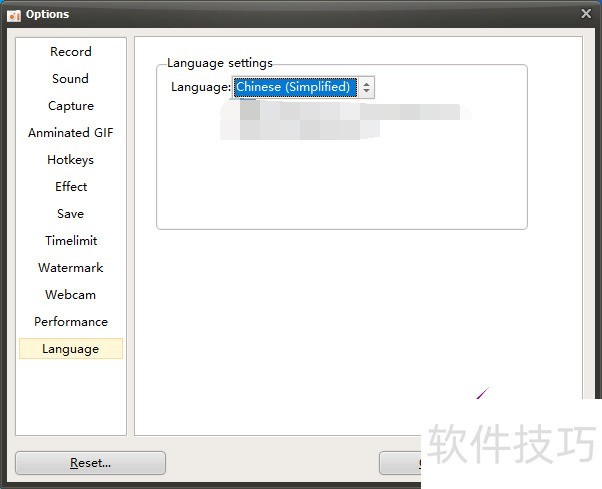Viewport: 602px width, 489px height.
Task: Go to the Watermark settings
Action: point(71,268)
